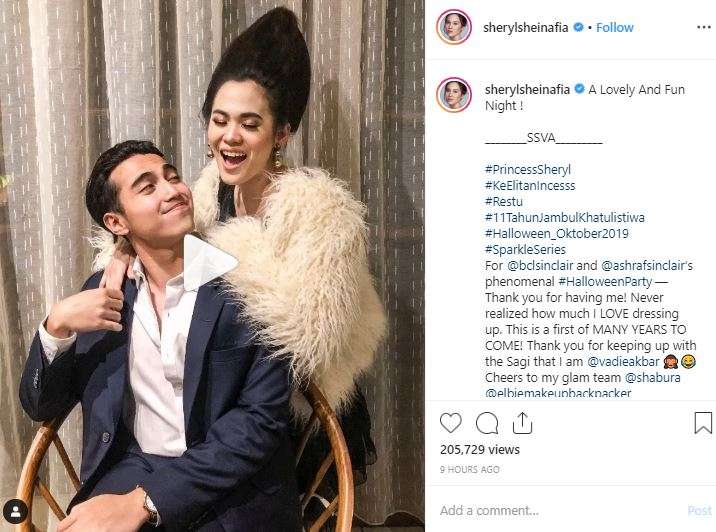This screenshot has width=716, height=532.
Task: Open the #PrincessSheryl hashtag
Action: [528, 169]
